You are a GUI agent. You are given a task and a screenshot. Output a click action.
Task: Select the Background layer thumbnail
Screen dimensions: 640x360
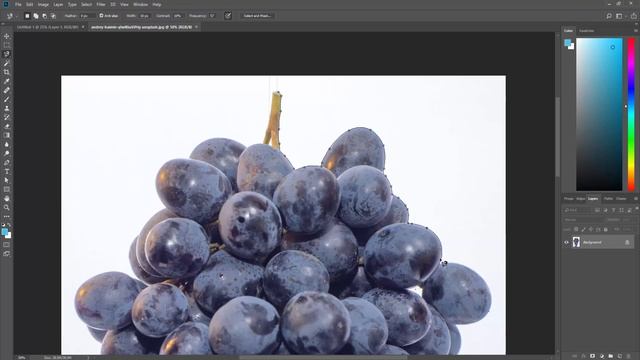point(576,242)
